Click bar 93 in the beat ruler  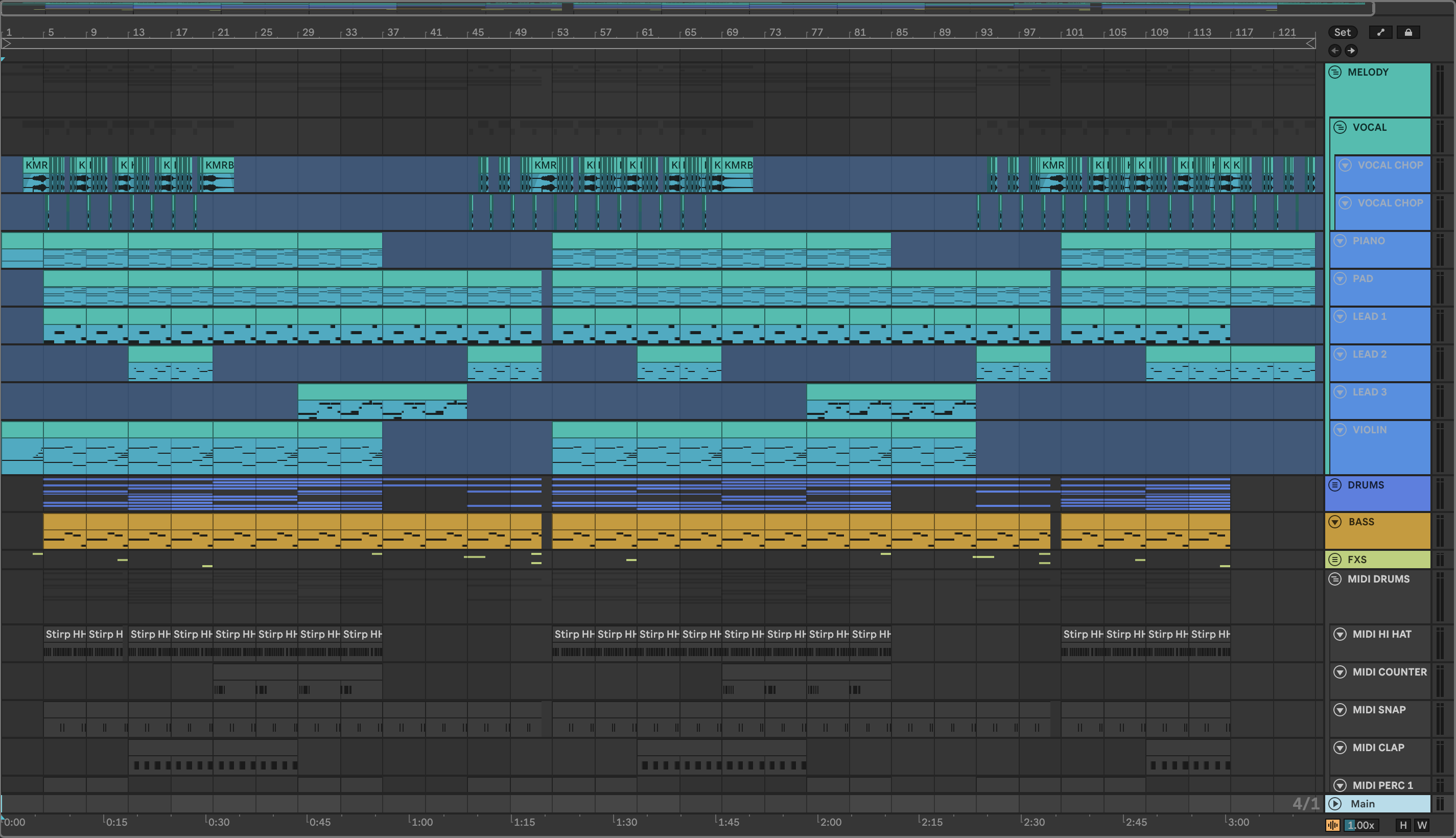click(x=987, y=32)
